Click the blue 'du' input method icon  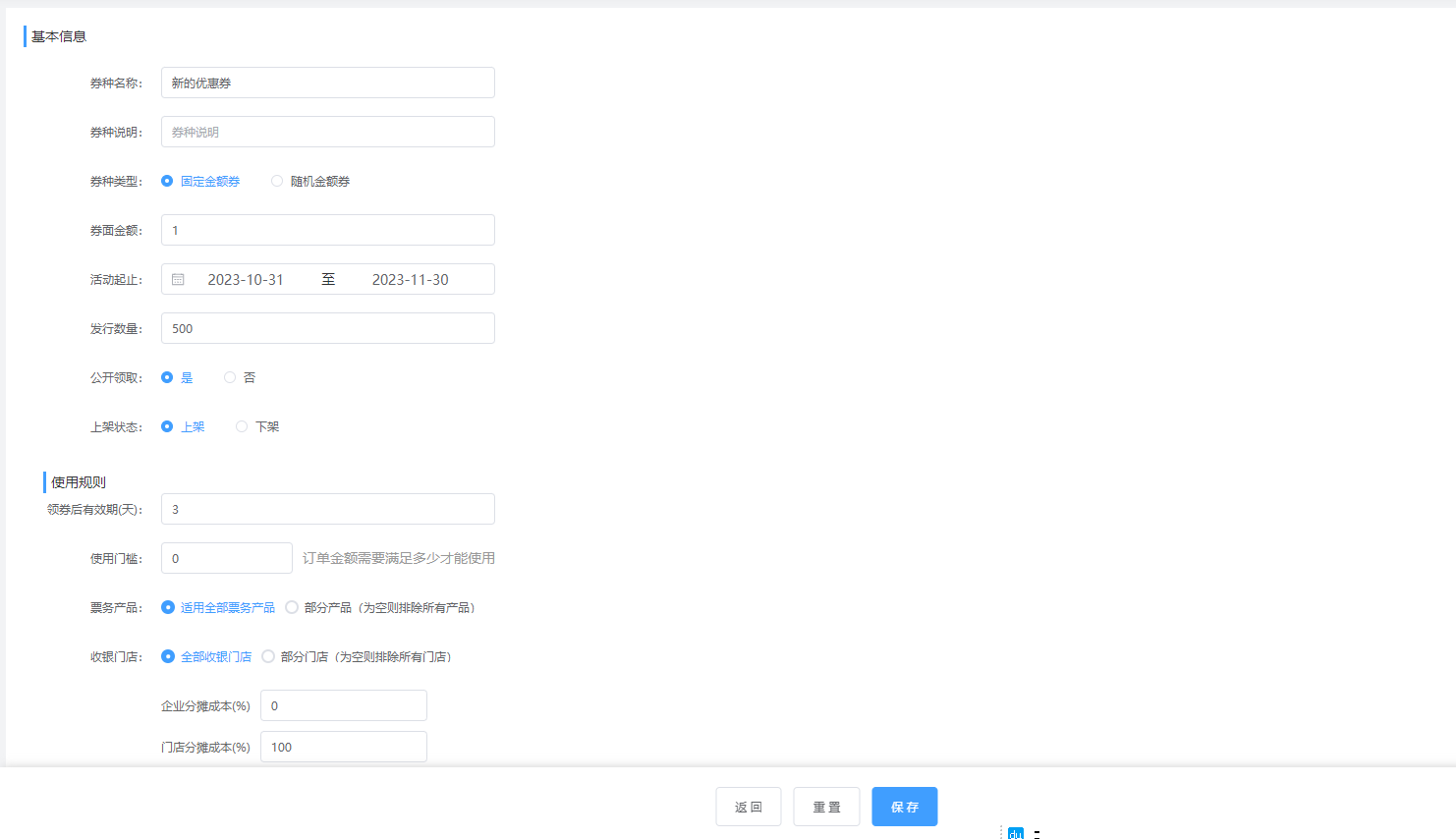1016,833
